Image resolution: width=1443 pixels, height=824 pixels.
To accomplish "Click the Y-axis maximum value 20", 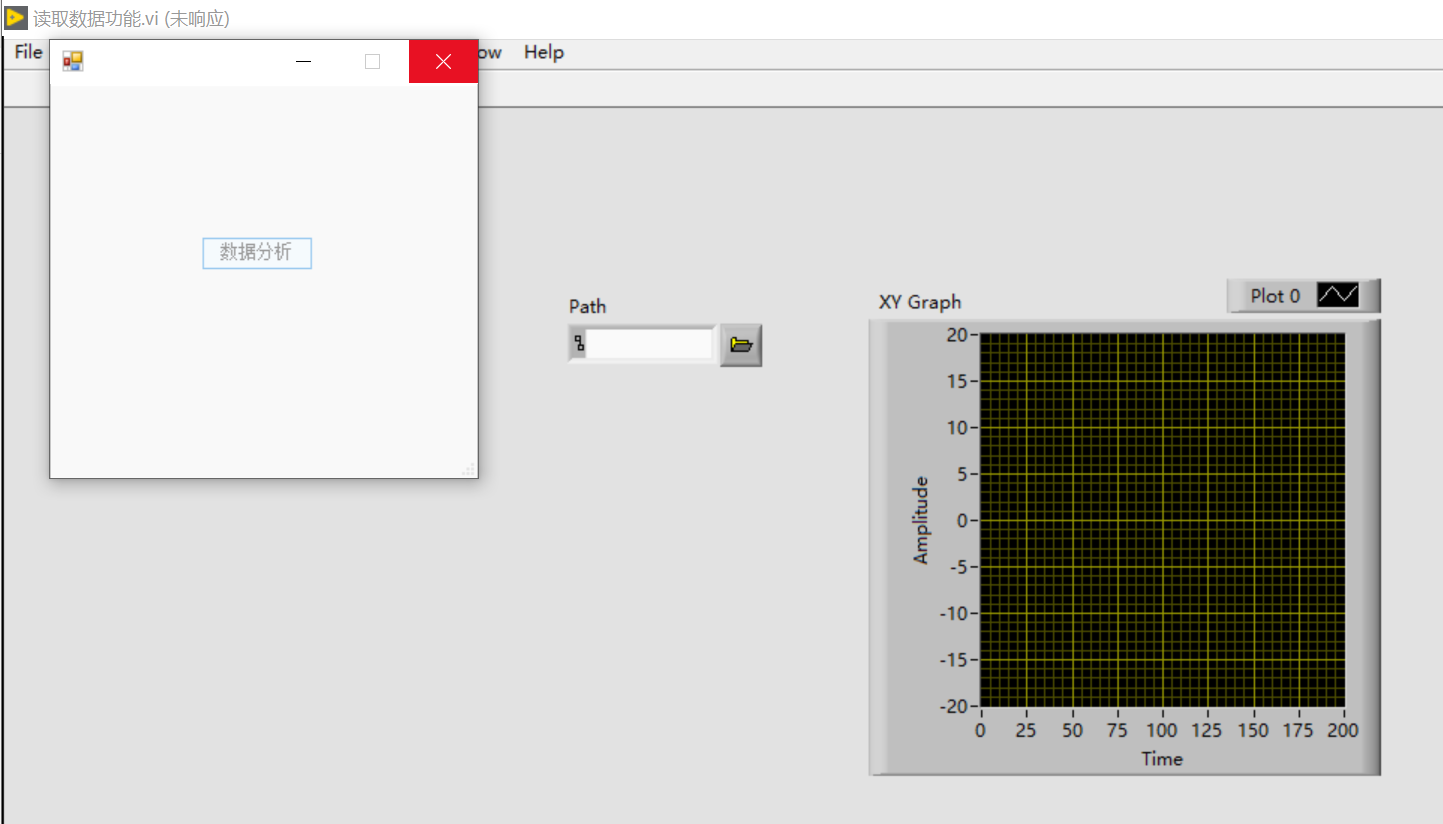I will pyautogui.click(x=956, y=335).
